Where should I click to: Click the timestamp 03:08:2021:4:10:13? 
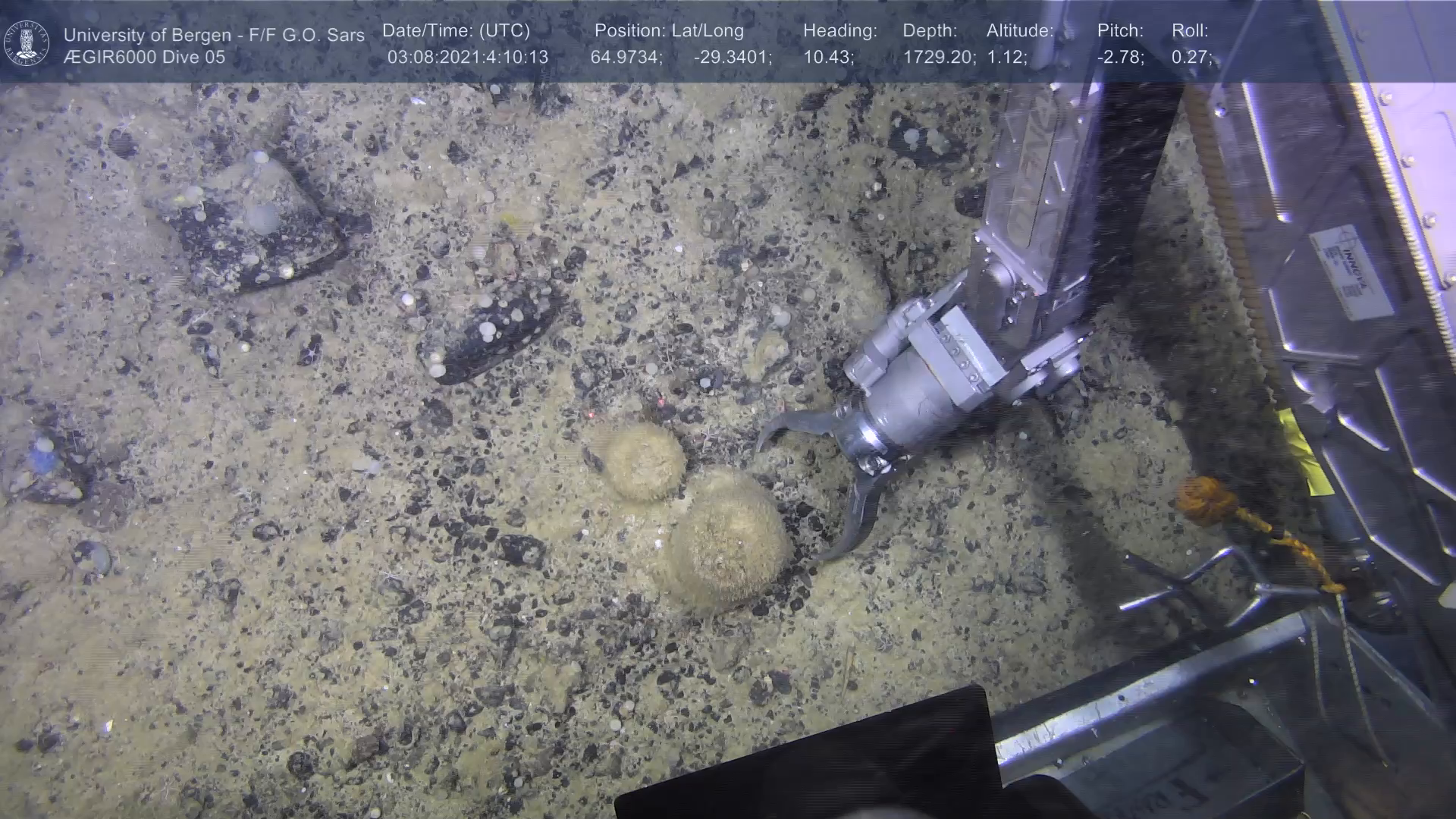[467, 58]
